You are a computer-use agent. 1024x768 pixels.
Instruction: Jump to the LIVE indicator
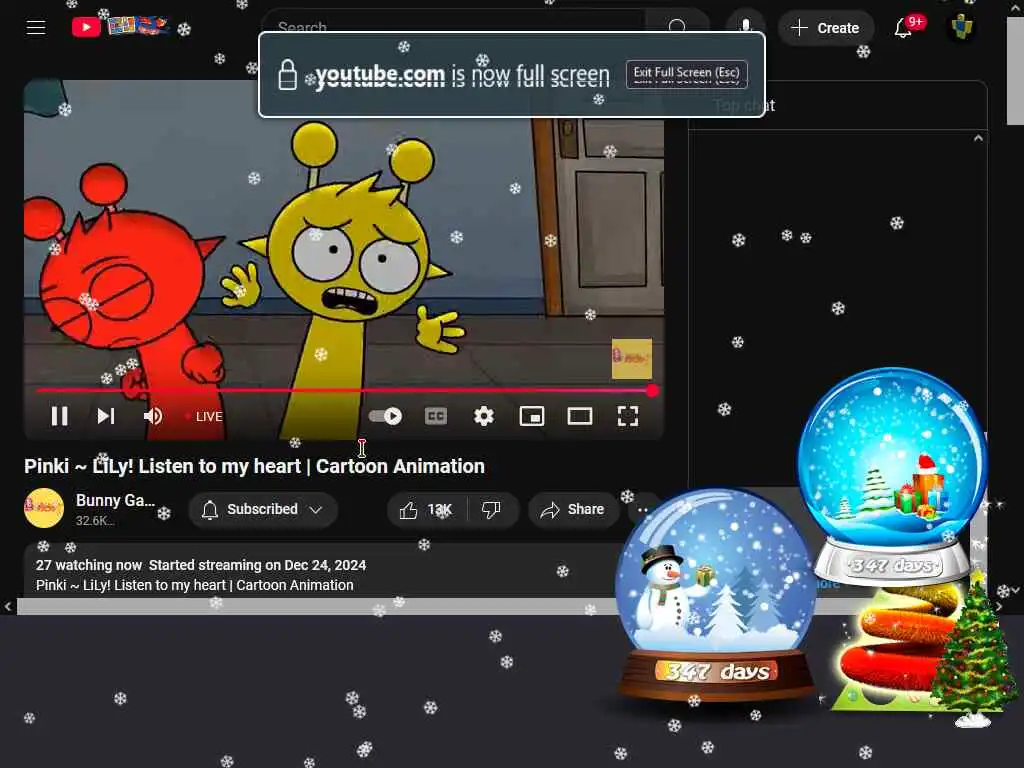coord(204,417)
